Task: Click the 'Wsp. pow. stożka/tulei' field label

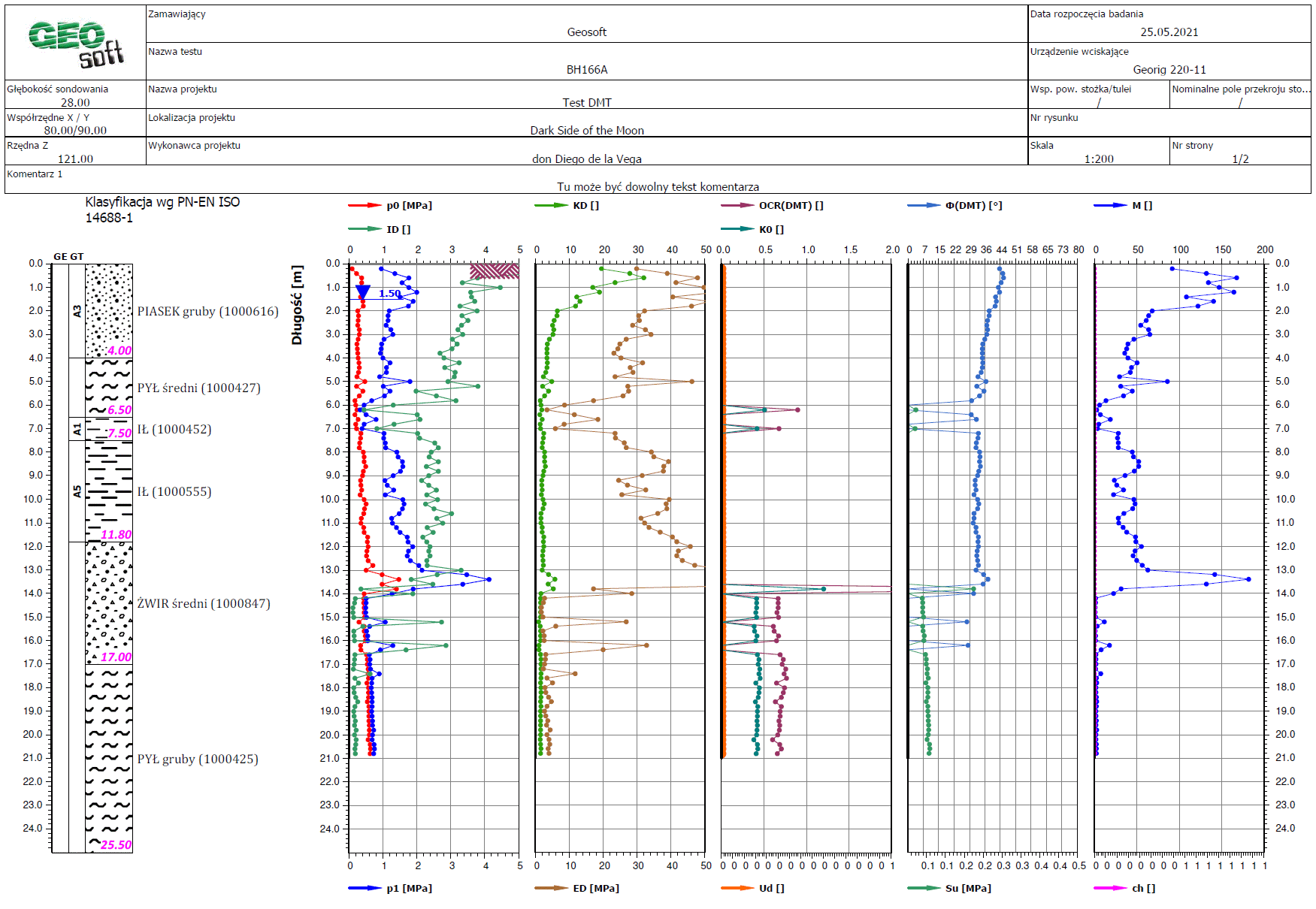Action: [x=1080, y=89]
